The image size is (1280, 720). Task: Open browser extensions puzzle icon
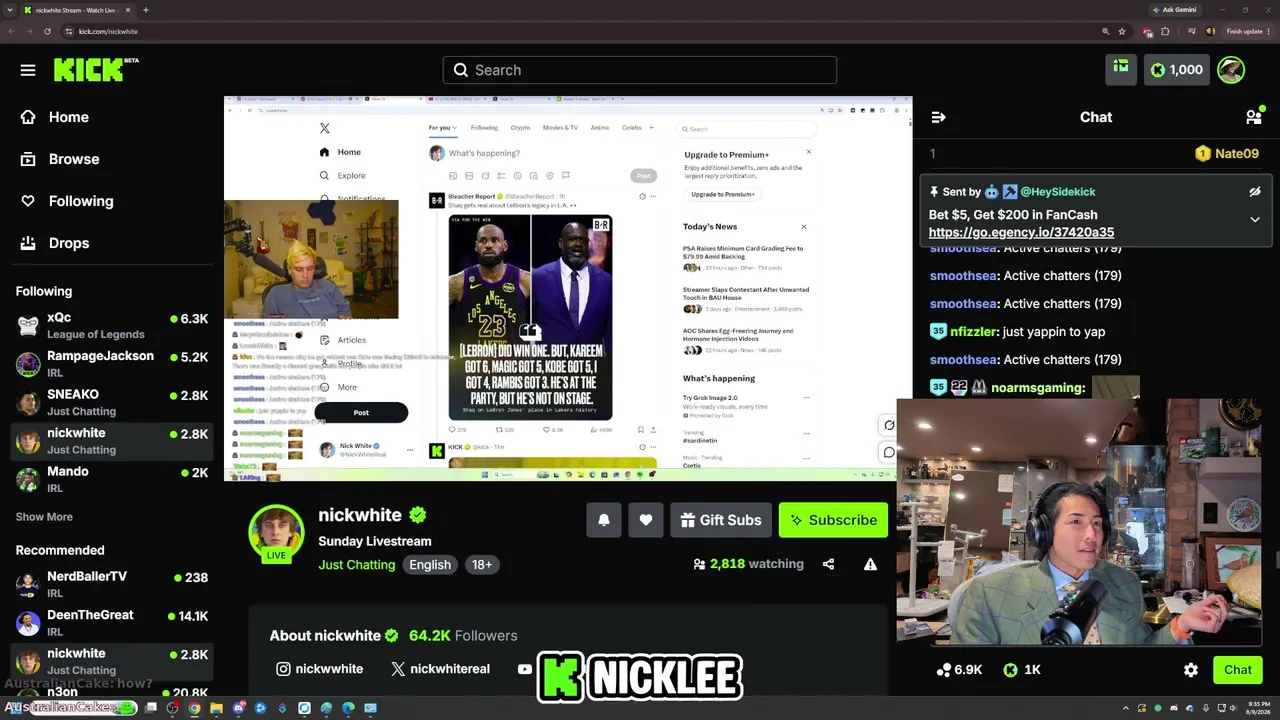click(1164, 31)
